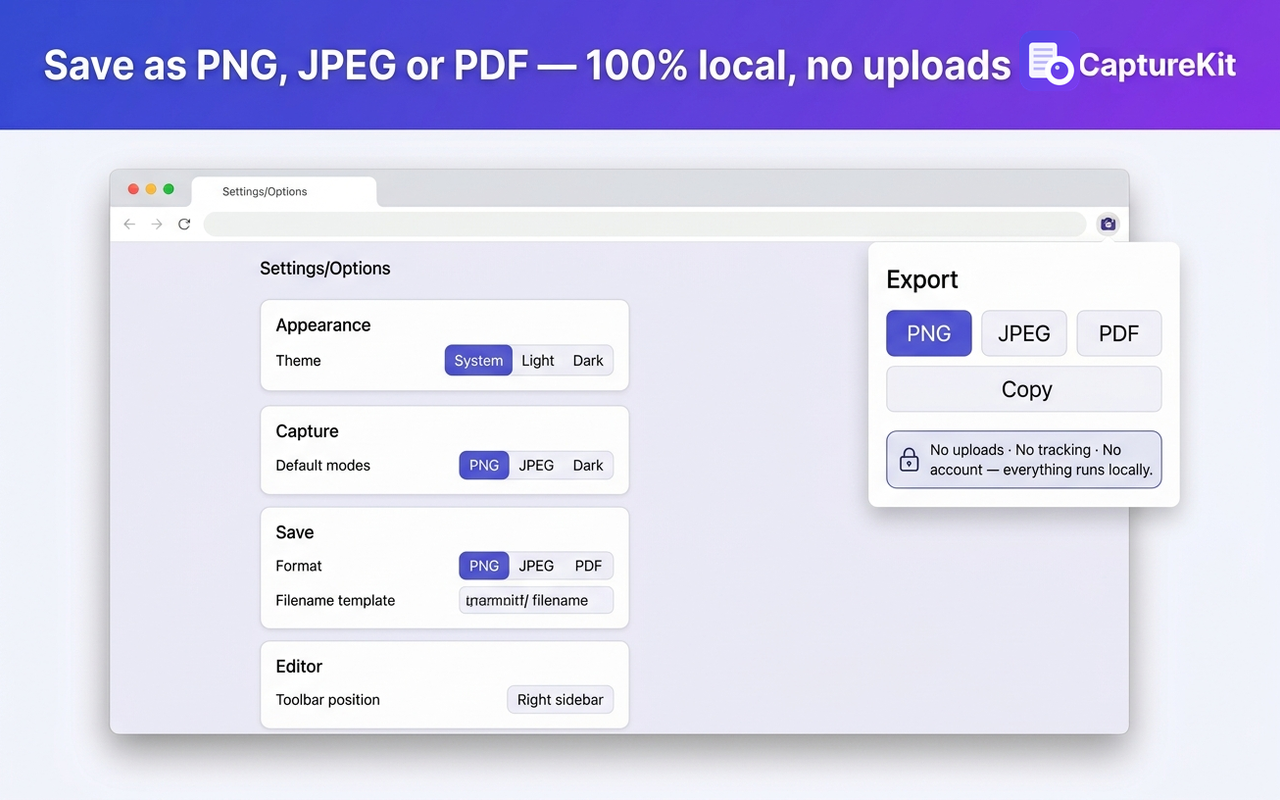Image resolution: width=1280 pixels, height=800 pixels.
Task: Click the Copy button in Export popup
Action: coord(1024,389)
